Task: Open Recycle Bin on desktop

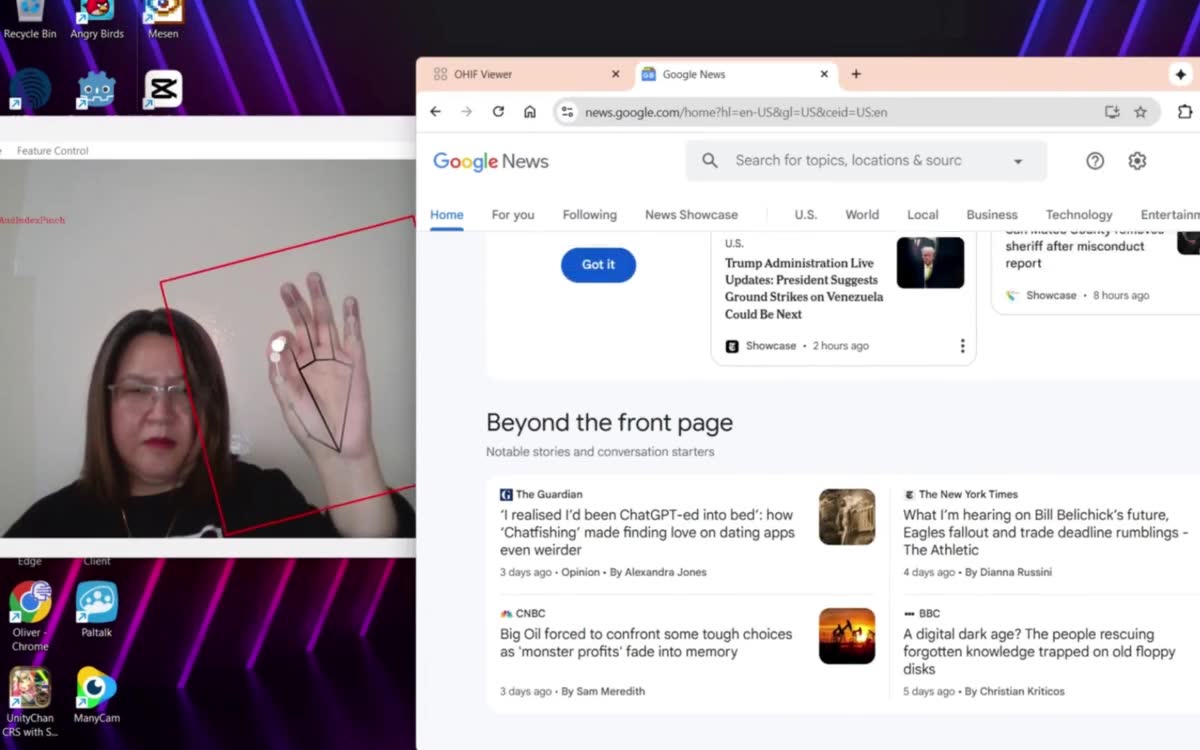Action: pyautogui.click(x=30, y=18)
